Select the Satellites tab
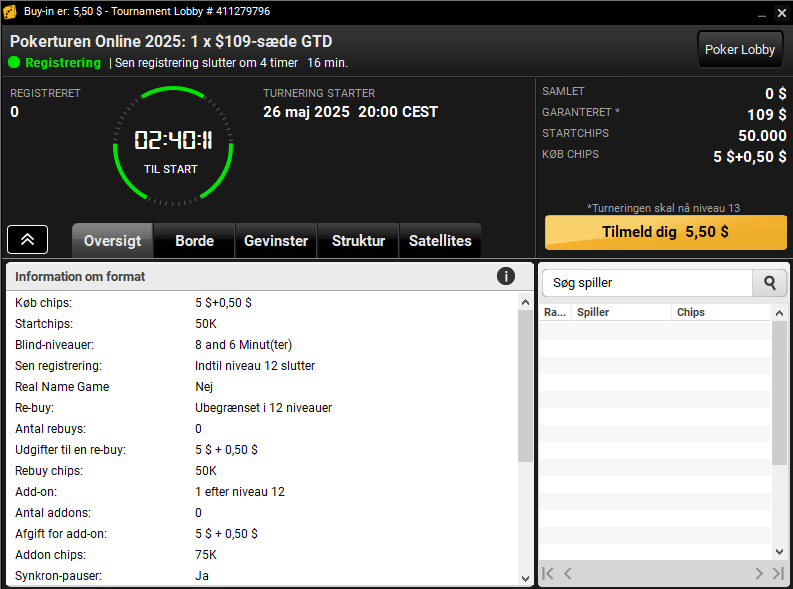The image size is (793, 589). pyautogui.click(x=440, y=241)
